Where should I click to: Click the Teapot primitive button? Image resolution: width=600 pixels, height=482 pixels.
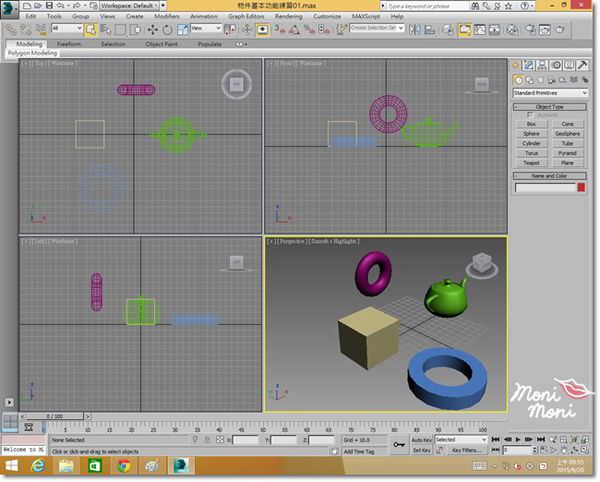(531, 162)
